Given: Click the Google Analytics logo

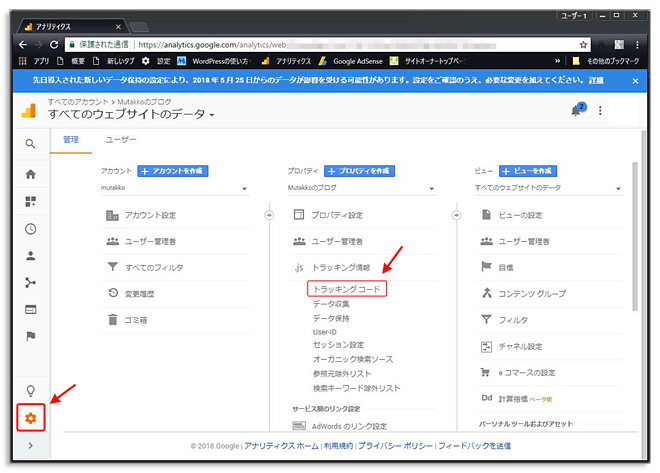Looking at the screenshot, I should [x=29, y=111].
